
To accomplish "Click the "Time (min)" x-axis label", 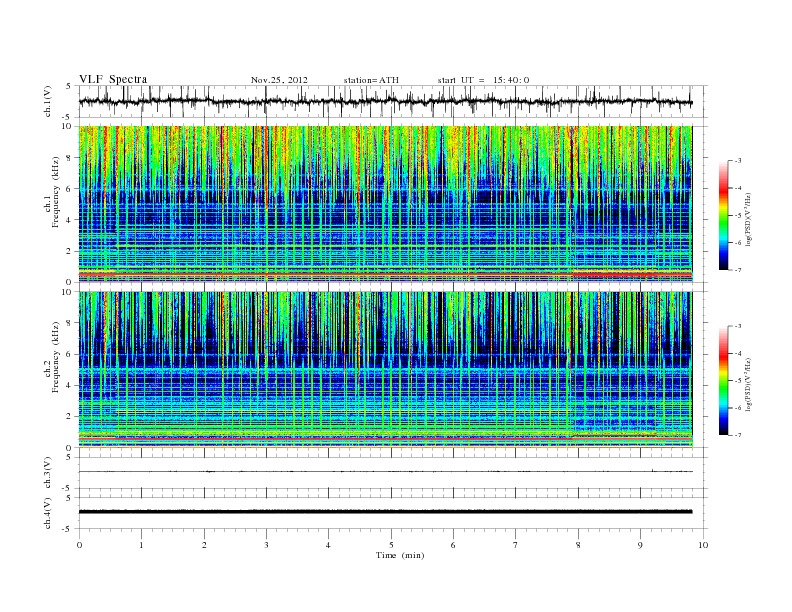I will (x=400, y=555).
